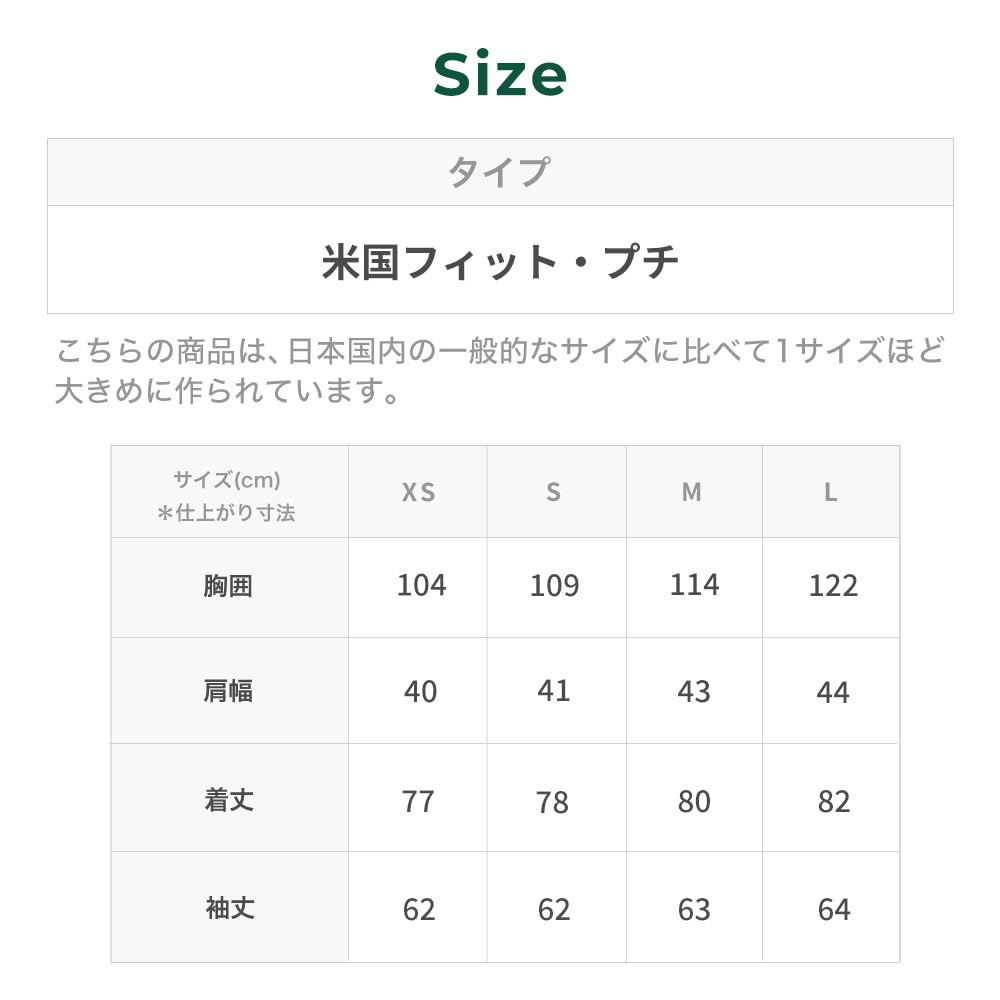Click the 着丈 row label
1000x1000 pixels.
[x=229, y=800]
